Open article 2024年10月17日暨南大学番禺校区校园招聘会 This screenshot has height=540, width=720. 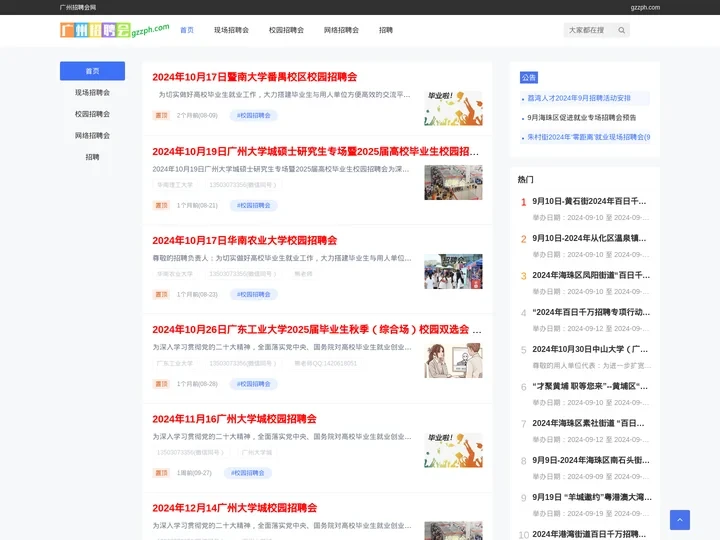tap(255, 77)
